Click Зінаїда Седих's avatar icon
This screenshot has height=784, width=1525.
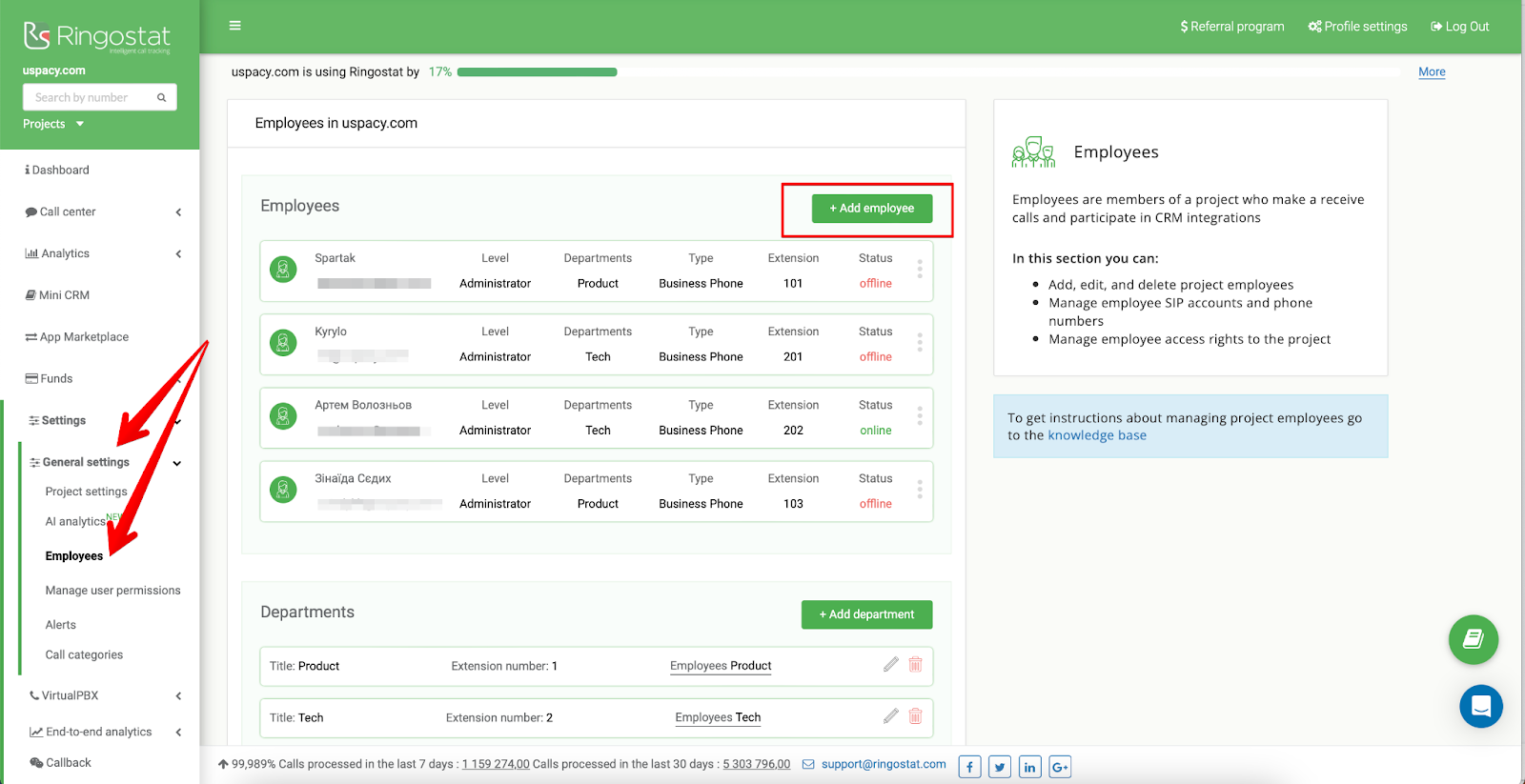coord(283,490)
